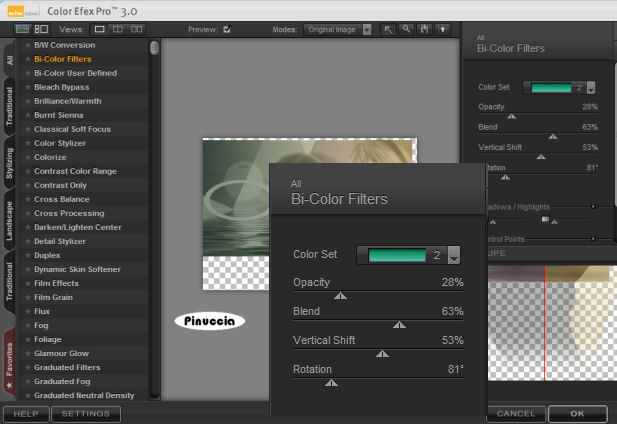The height and width of the screenshot is (424, 617).
Task: Open the Favorites tab
Action: pos(9,364)
